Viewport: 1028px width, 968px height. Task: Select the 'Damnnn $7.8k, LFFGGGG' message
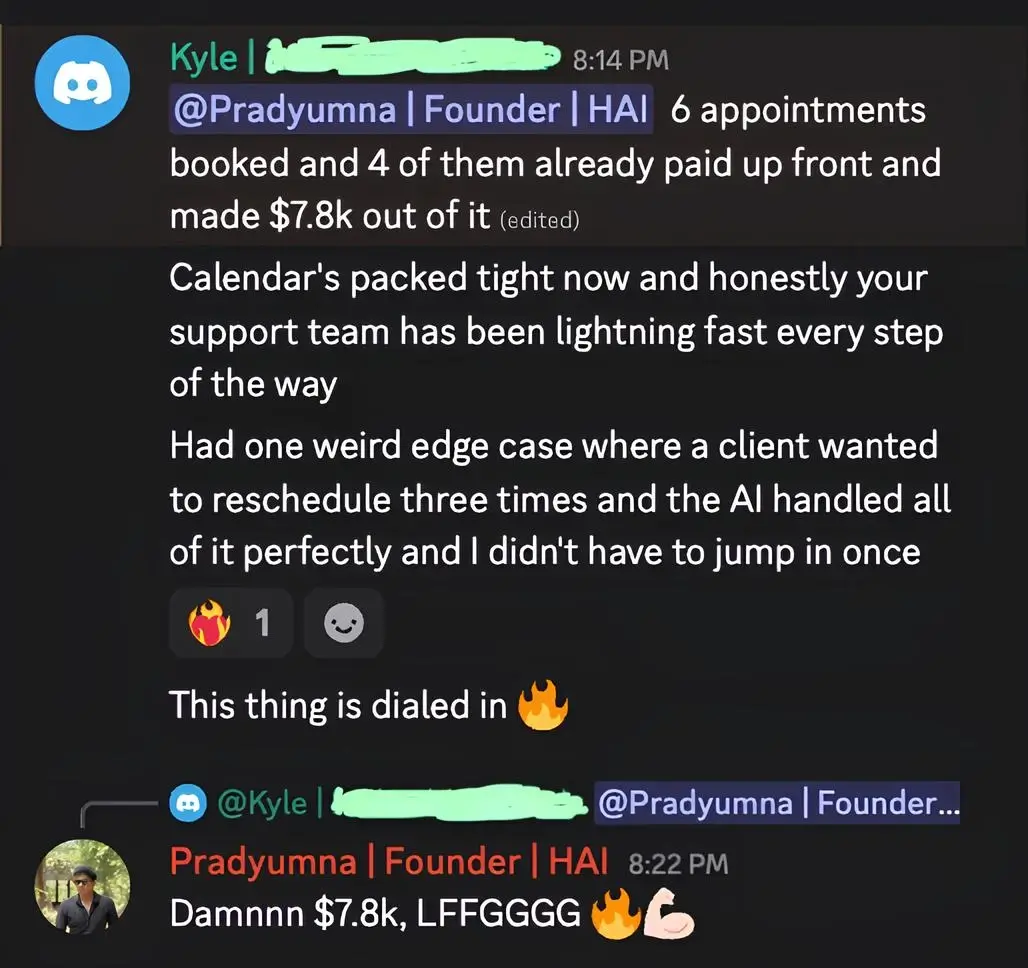[x=432, y=914]
